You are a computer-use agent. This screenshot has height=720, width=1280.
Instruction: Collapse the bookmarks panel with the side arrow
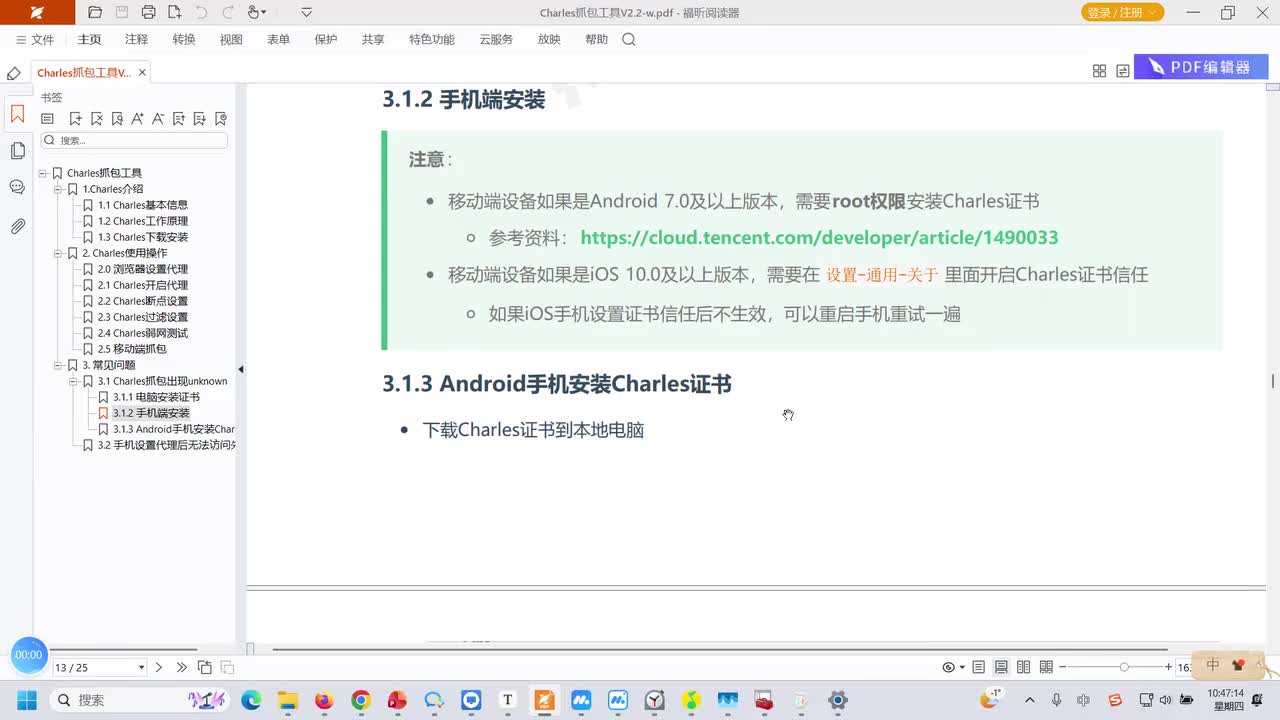(241, 369)
